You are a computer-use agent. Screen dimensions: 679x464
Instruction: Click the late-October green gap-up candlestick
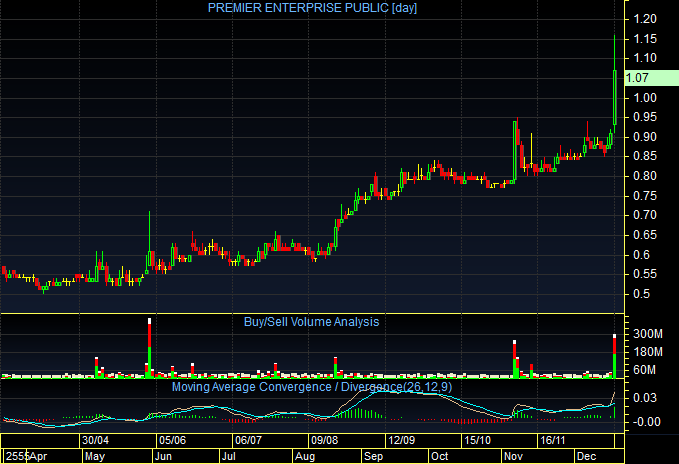tap(514, 151)
